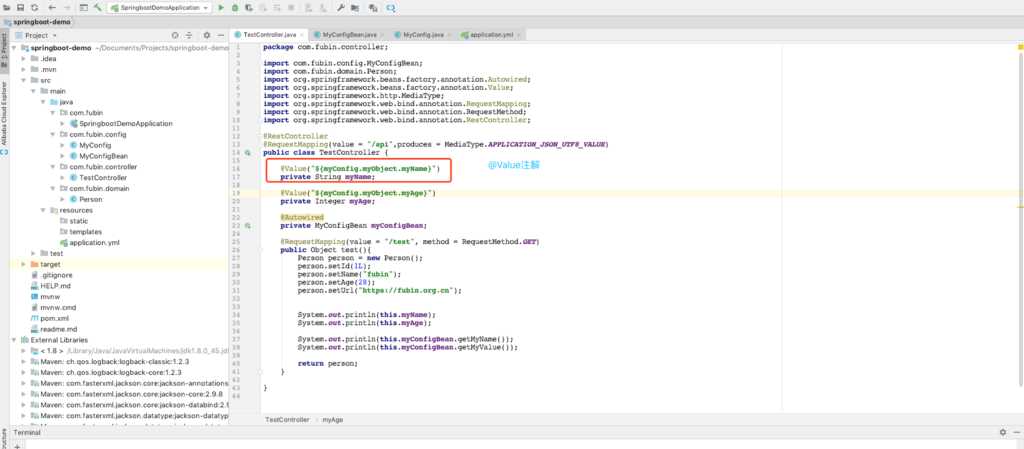Click the Open folder toolbar icon
The width and height of the screenshot is (1024, 449).
[7, 8]
